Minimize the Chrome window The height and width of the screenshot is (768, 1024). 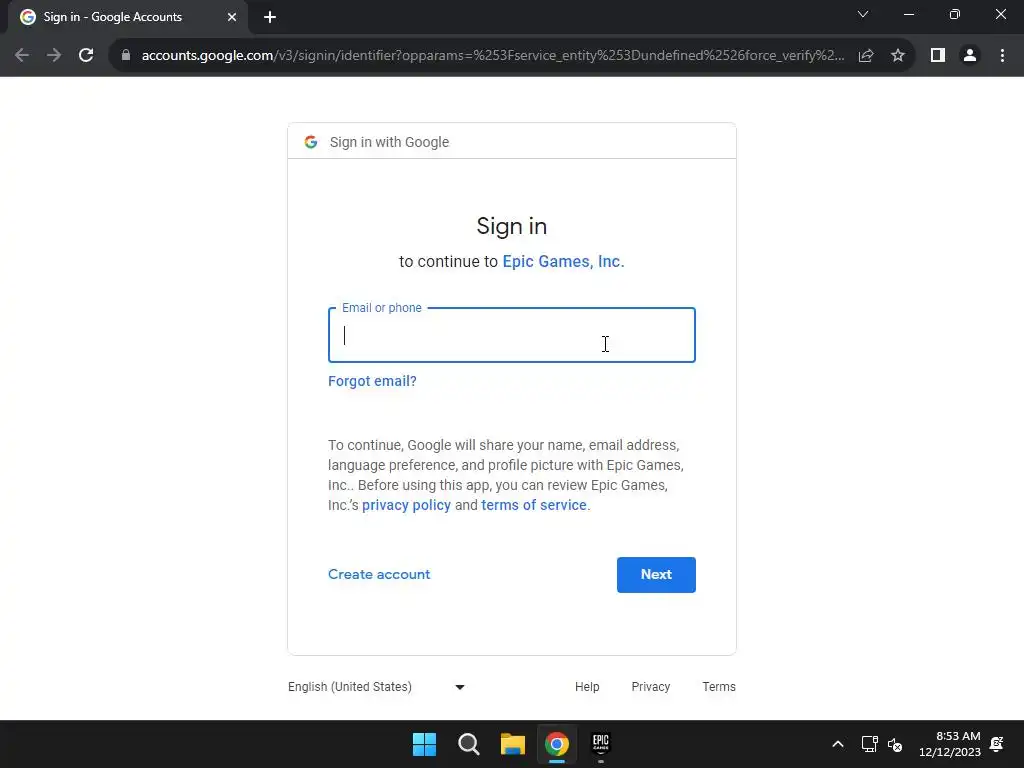[x=909, y=14]
